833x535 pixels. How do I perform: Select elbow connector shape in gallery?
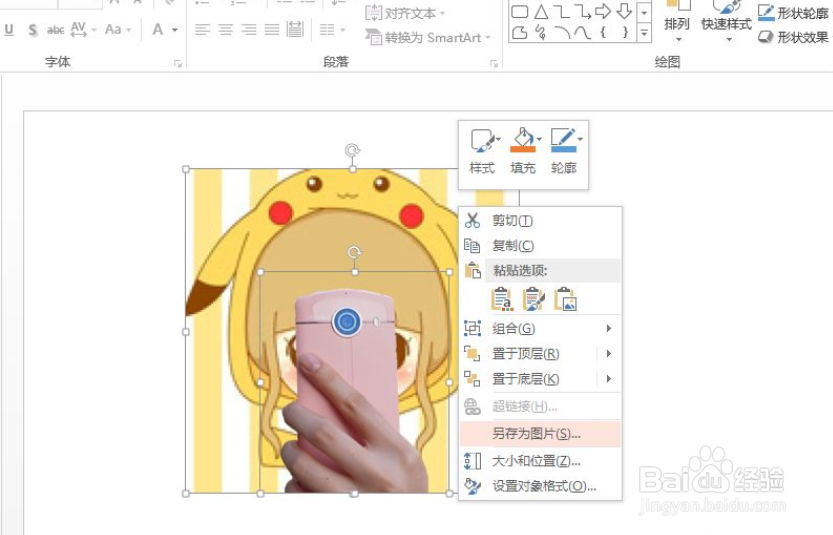[x=562, y=11]
